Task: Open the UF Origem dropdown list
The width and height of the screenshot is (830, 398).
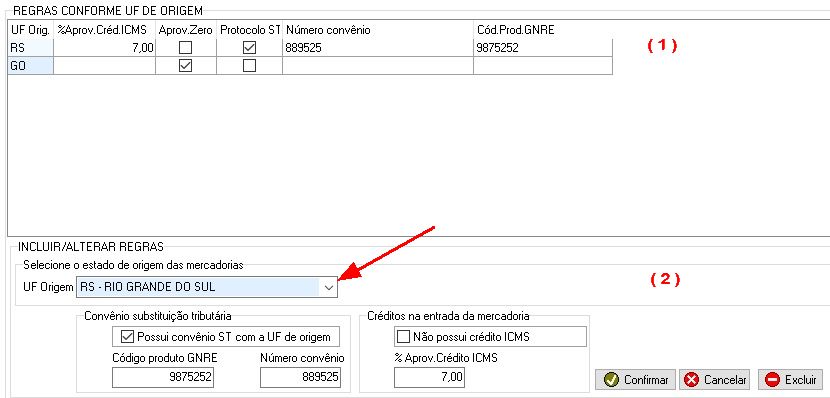Action: coord(329,287)
